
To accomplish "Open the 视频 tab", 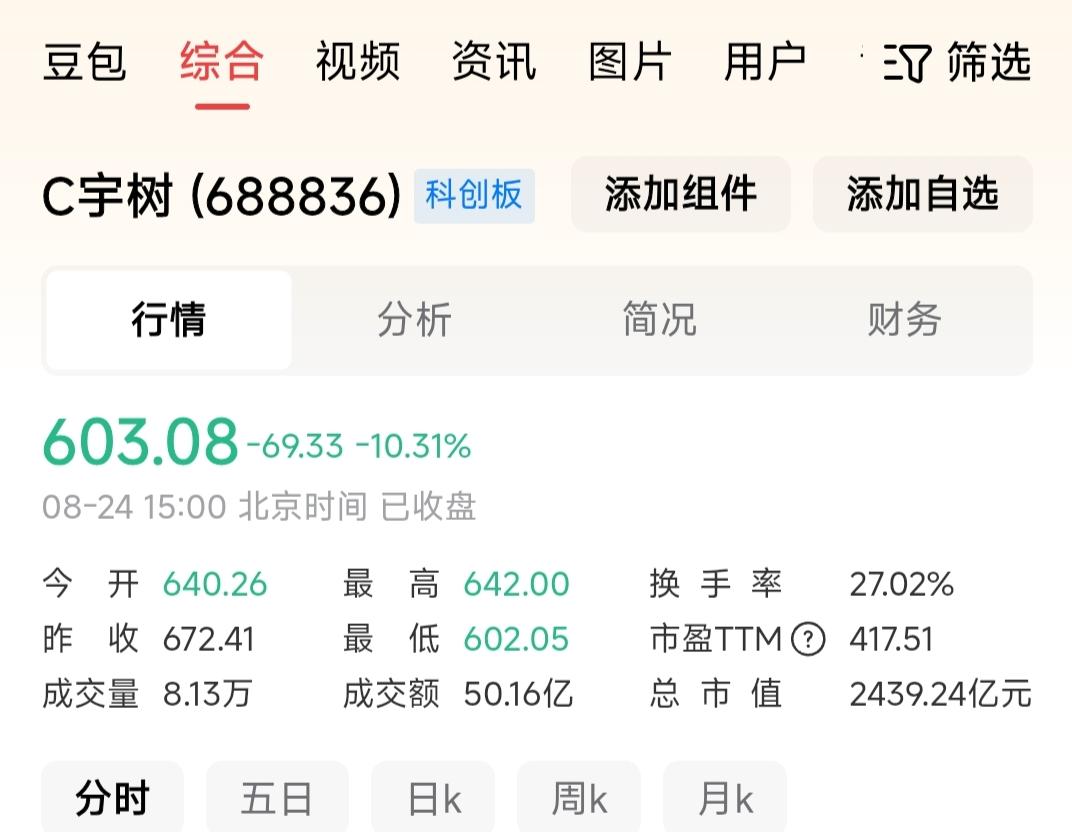I will click(358, 62).
